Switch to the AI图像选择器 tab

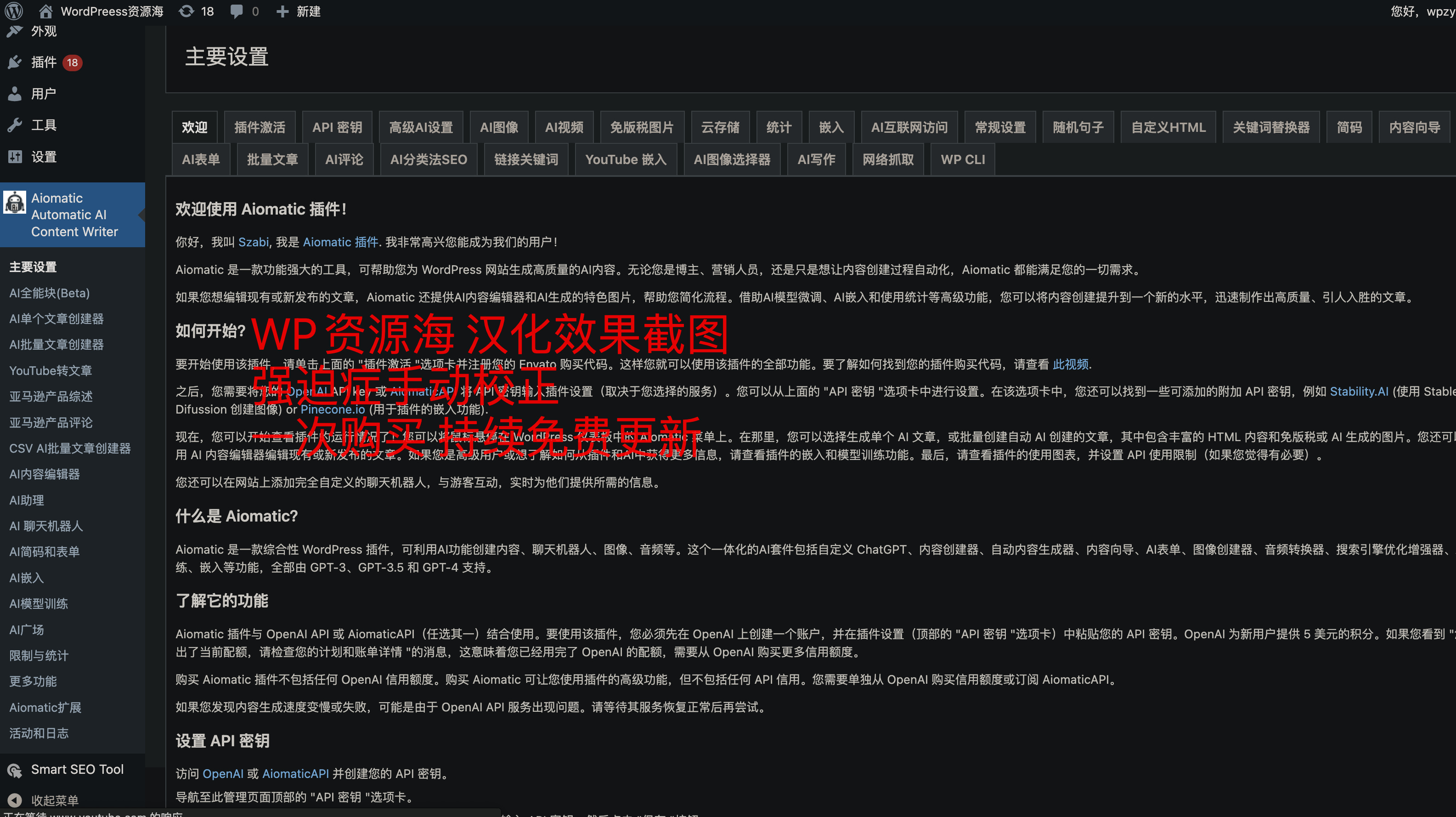[732, 159]
